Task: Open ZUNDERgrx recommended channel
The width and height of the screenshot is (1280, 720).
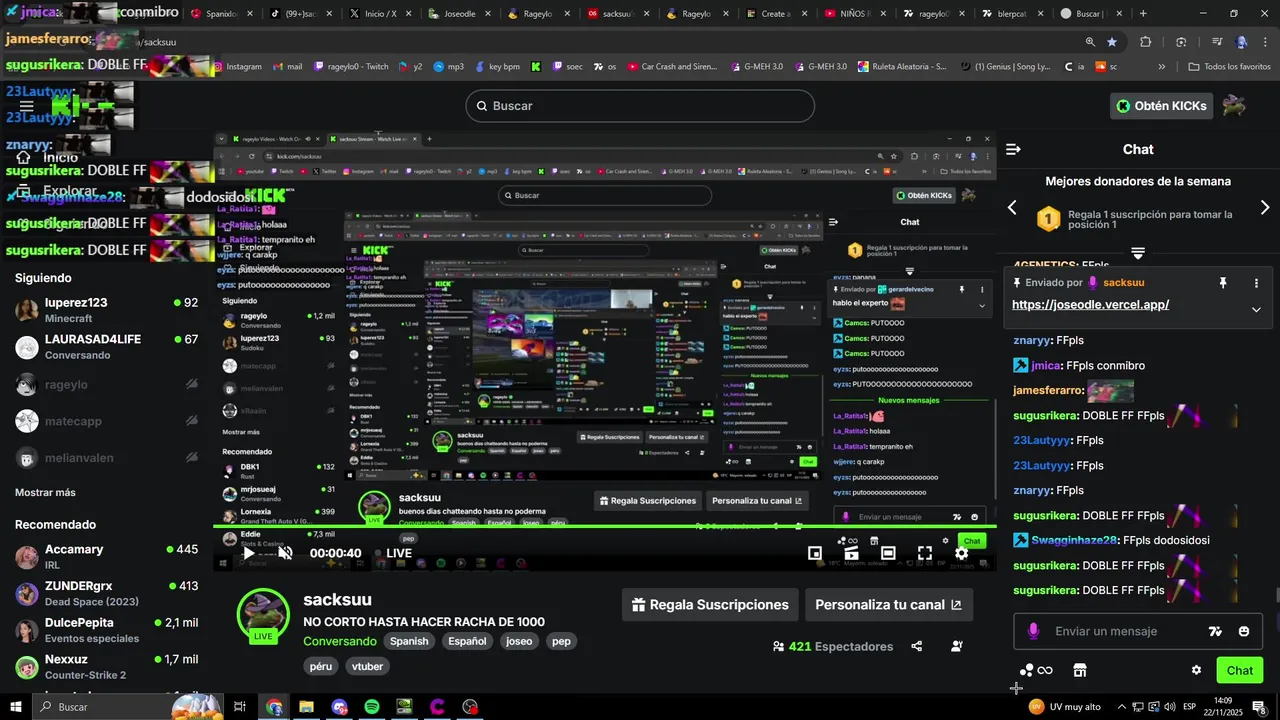Action: pyautogui.click(x=106, y=594)
